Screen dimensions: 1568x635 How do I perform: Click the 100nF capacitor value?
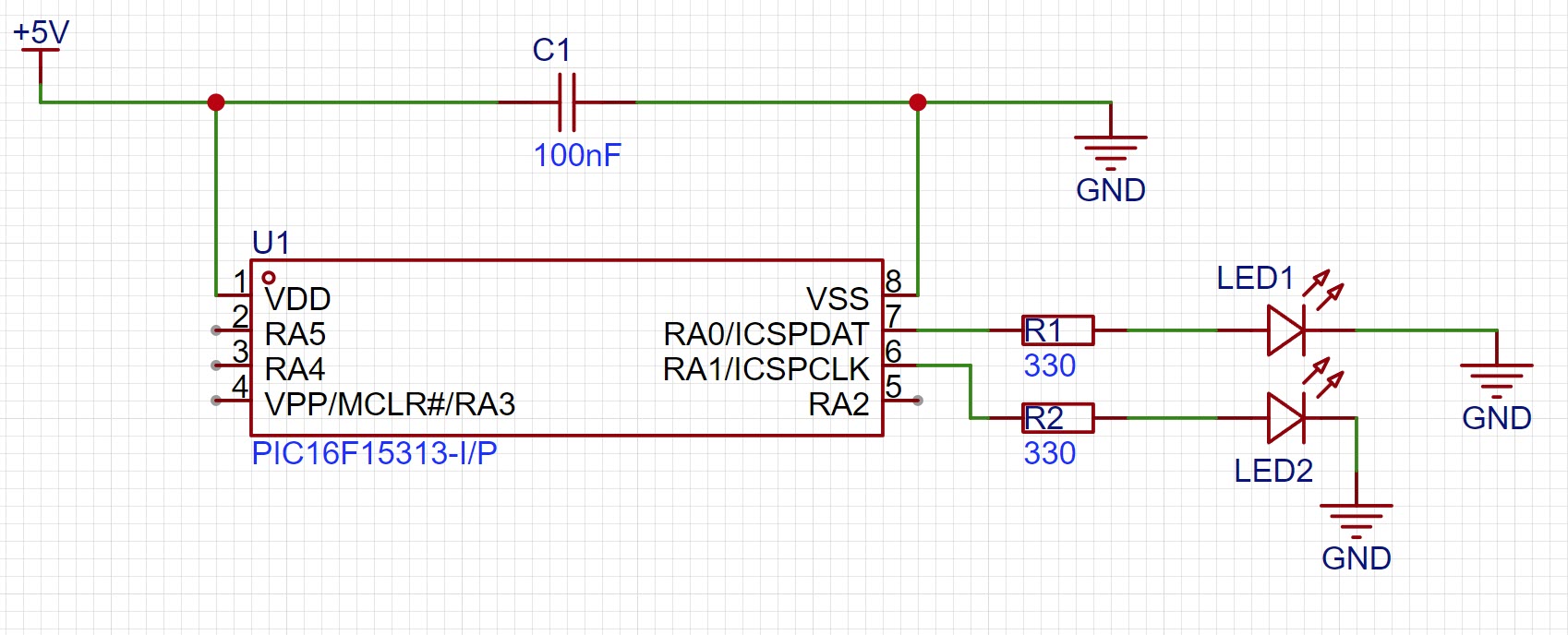click(577, 155)
